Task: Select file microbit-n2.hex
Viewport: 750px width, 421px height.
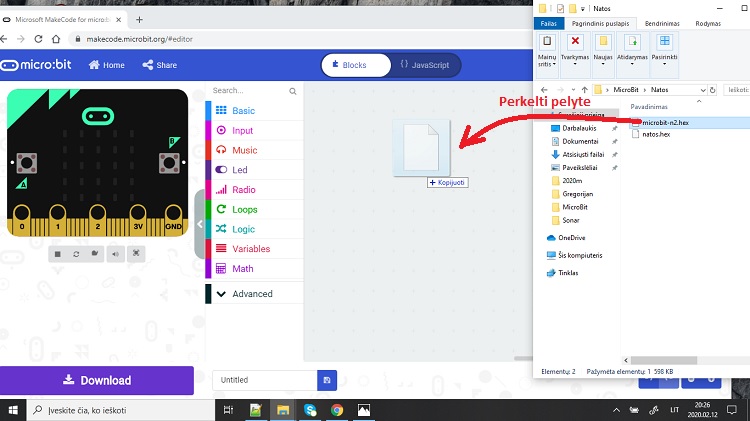Action: click(x=665, y=122)
